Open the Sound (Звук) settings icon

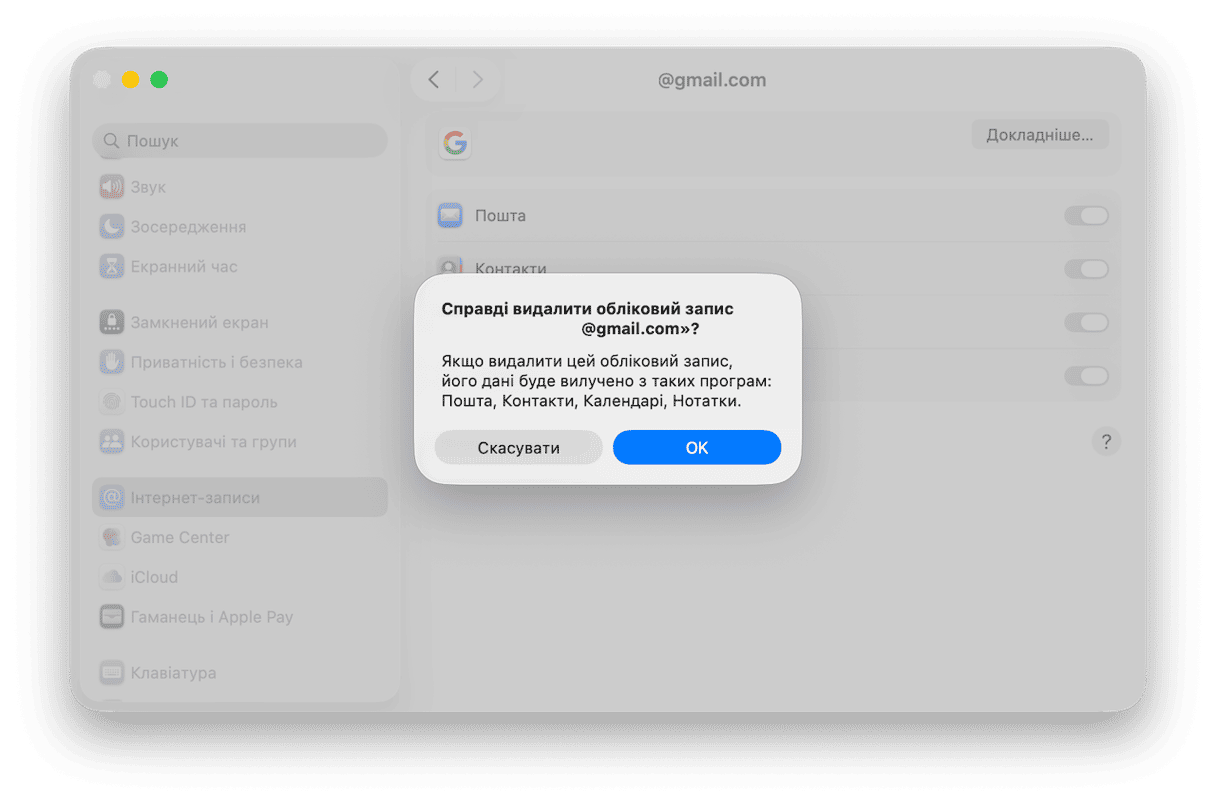tap(112, 187)
